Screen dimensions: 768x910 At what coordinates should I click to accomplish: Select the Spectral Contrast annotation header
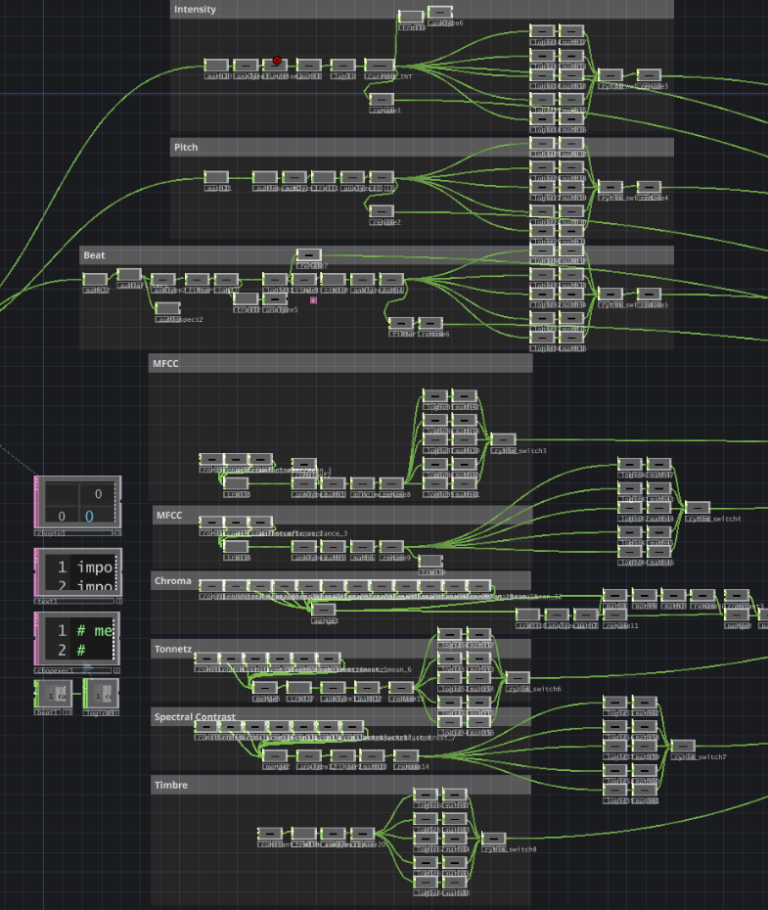(x=340, y=717)
